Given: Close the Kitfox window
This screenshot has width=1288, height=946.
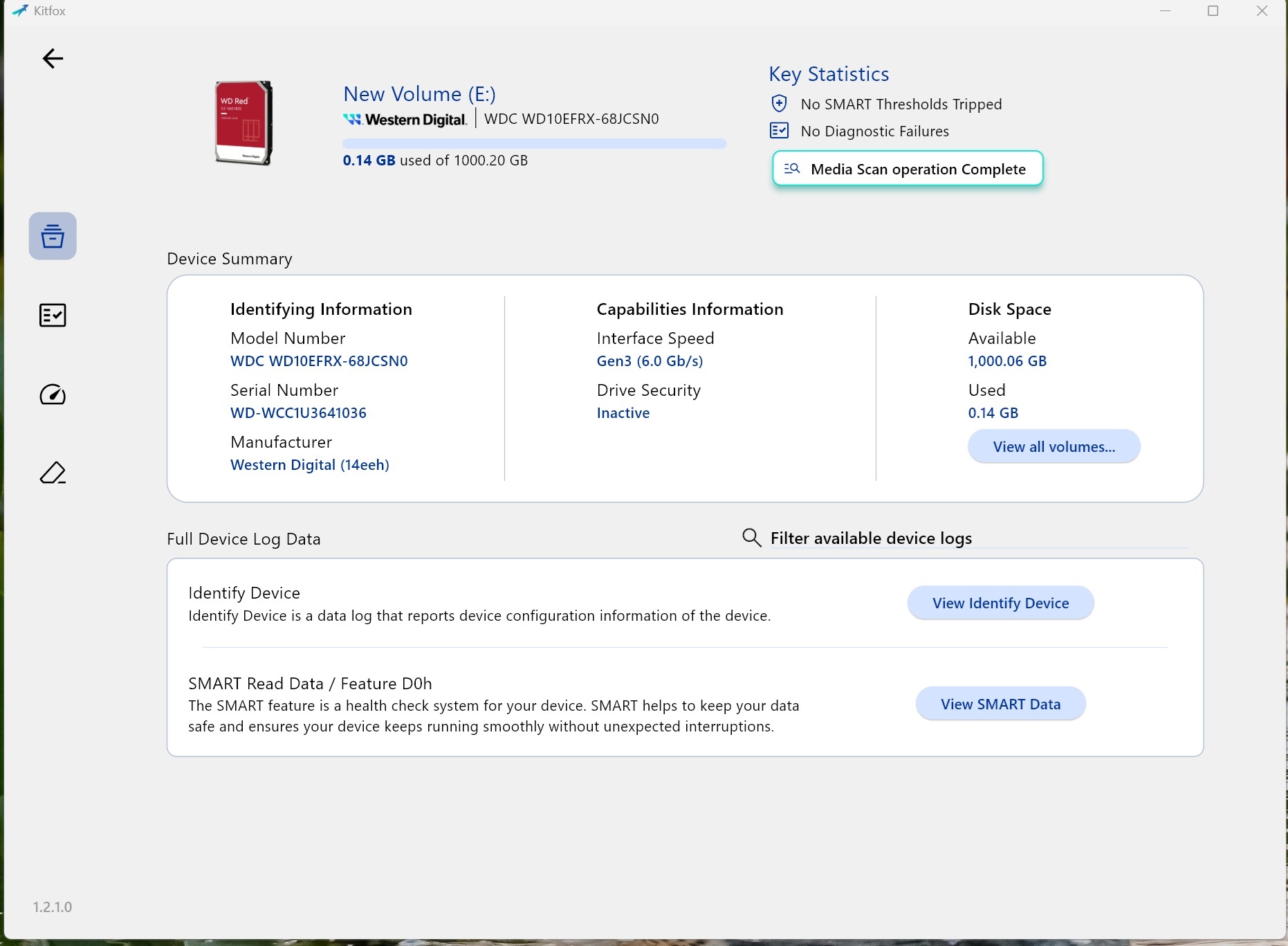Looking at the screenshot, I should click(x=1262, y=11).
